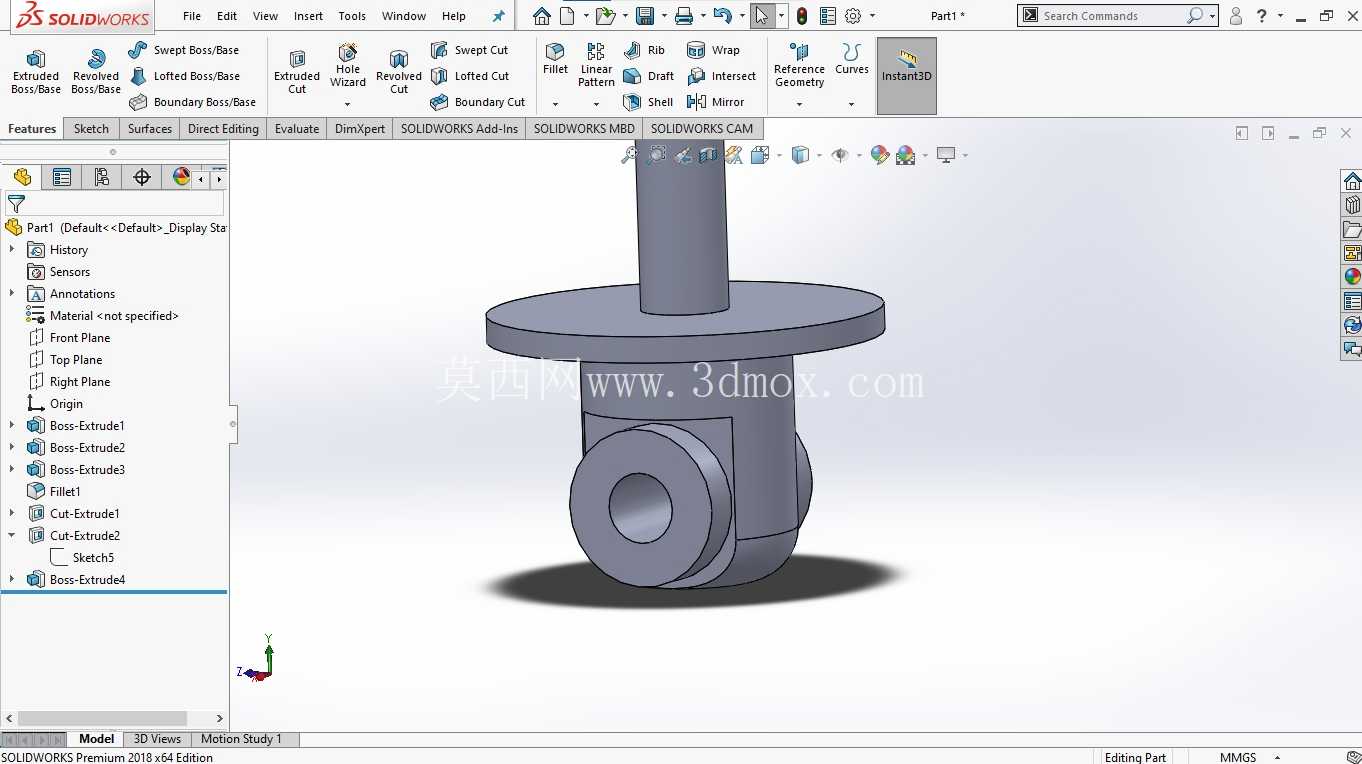Click the Edit Appearance color ball
Screen dimensions: 1362x764
880,155
